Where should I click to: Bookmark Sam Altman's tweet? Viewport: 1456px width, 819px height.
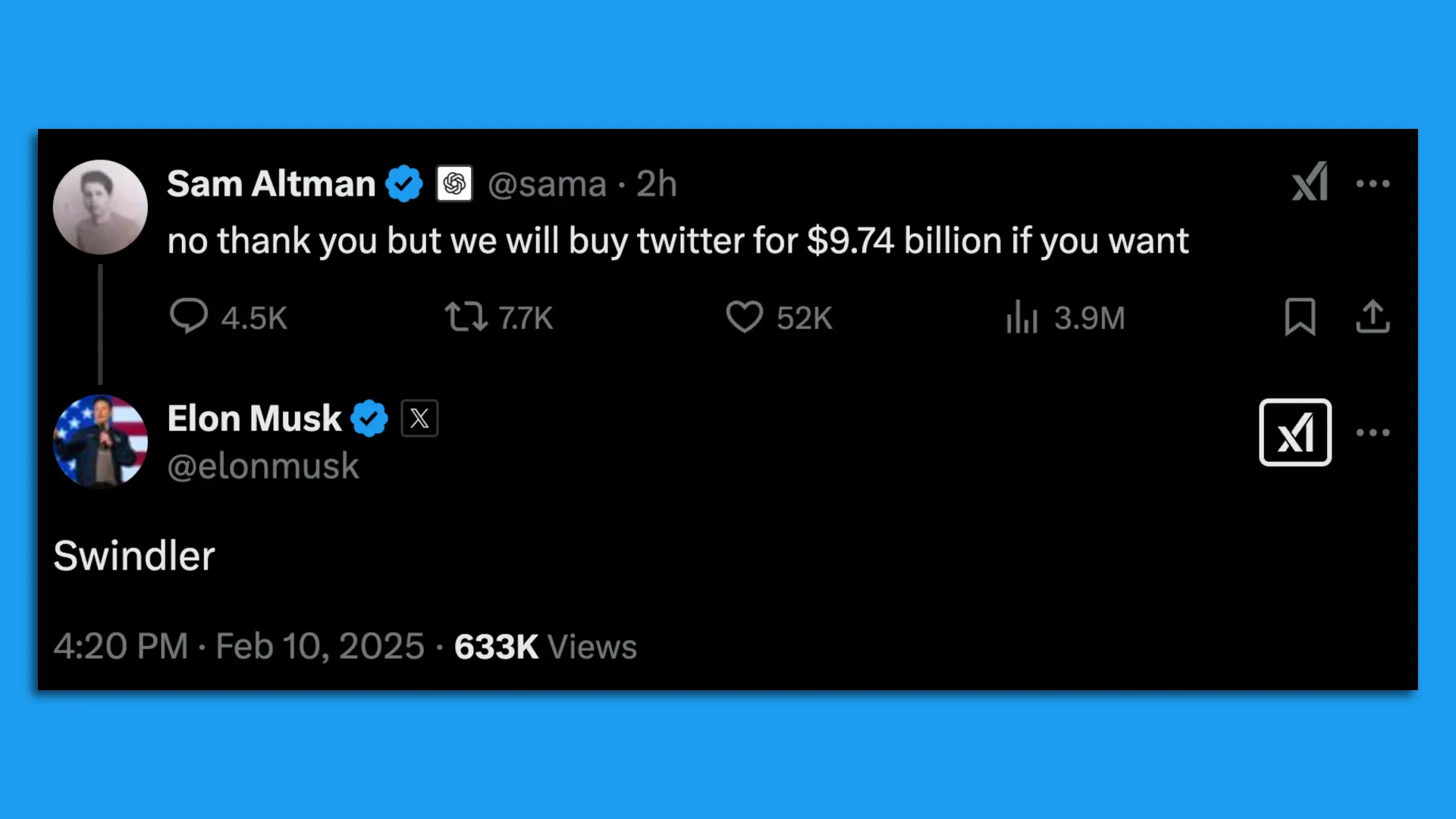[1300, 317]
